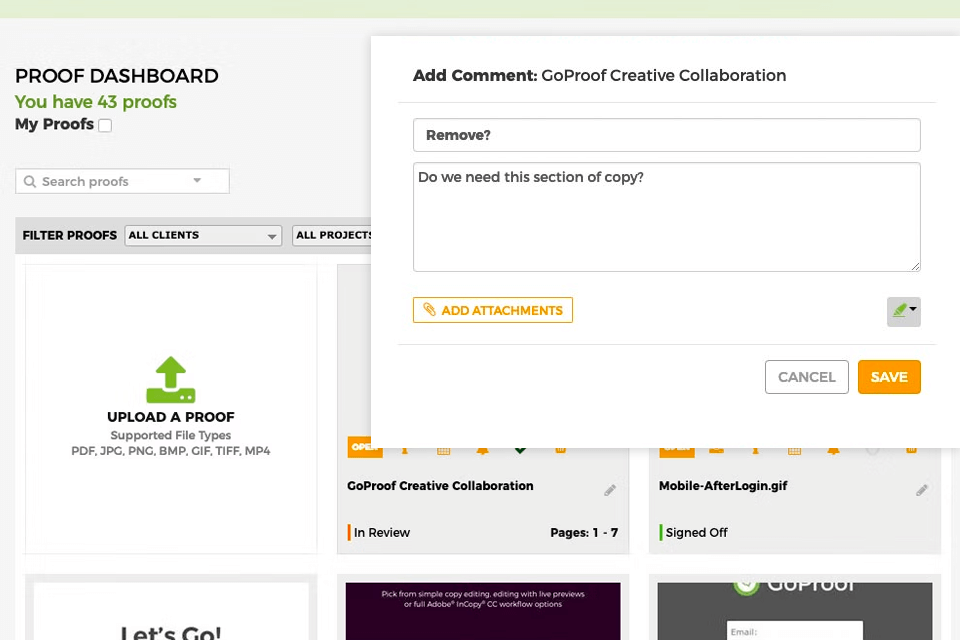Click the bell icon on GoProof Creative Collaboration card

point(482,451)
